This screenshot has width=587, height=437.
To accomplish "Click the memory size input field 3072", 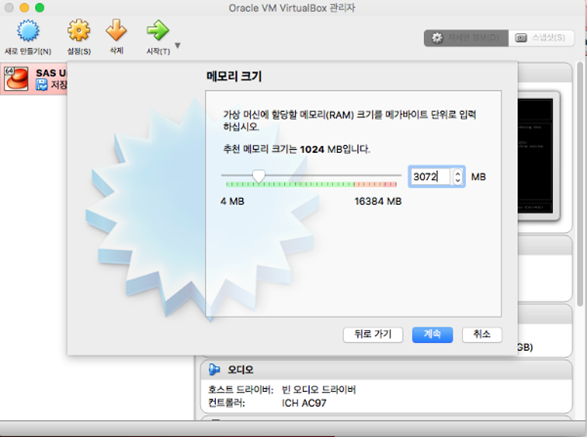I will click(431, 176).
